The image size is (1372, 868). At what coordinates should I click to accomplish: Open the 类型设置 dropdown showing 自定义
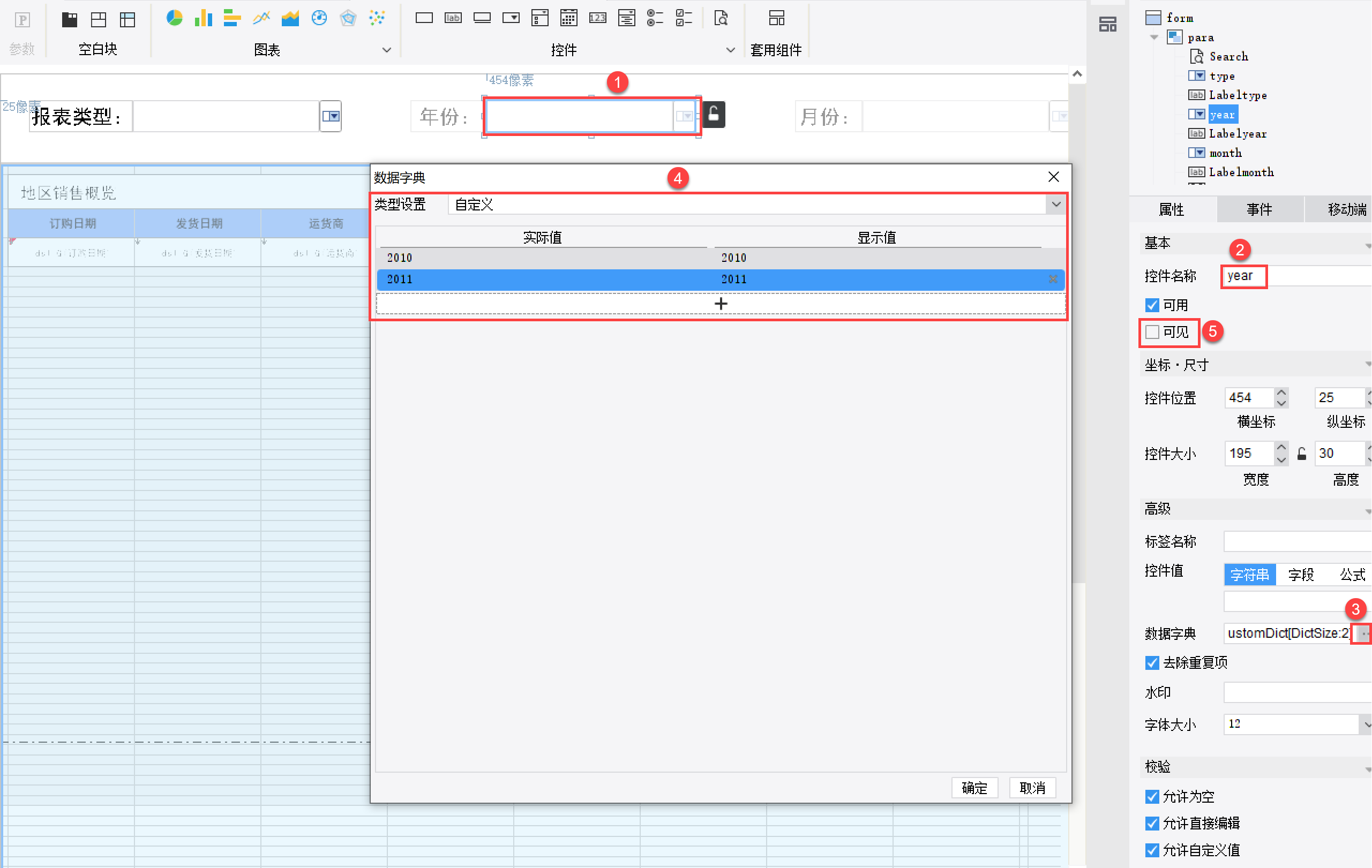coord(756,205)
